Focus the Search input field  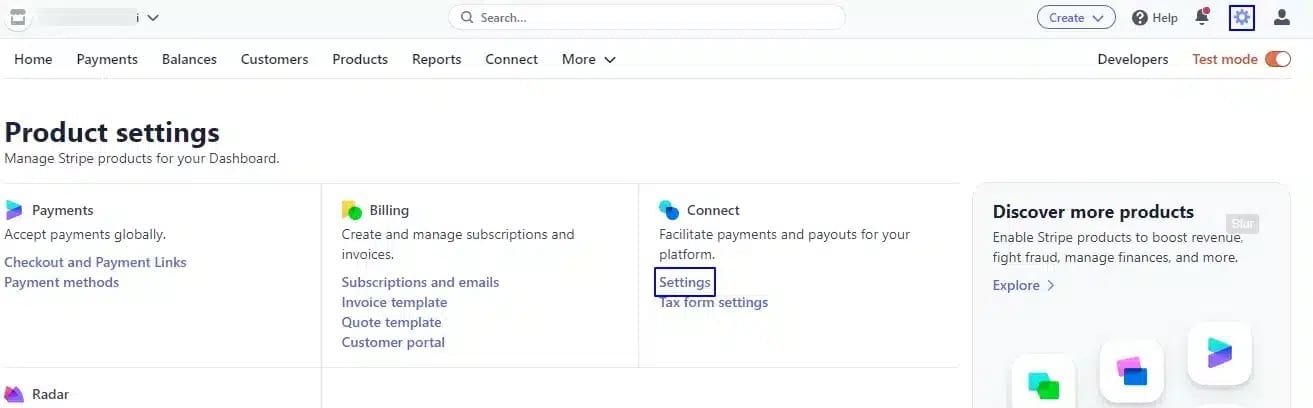(646, 18)
